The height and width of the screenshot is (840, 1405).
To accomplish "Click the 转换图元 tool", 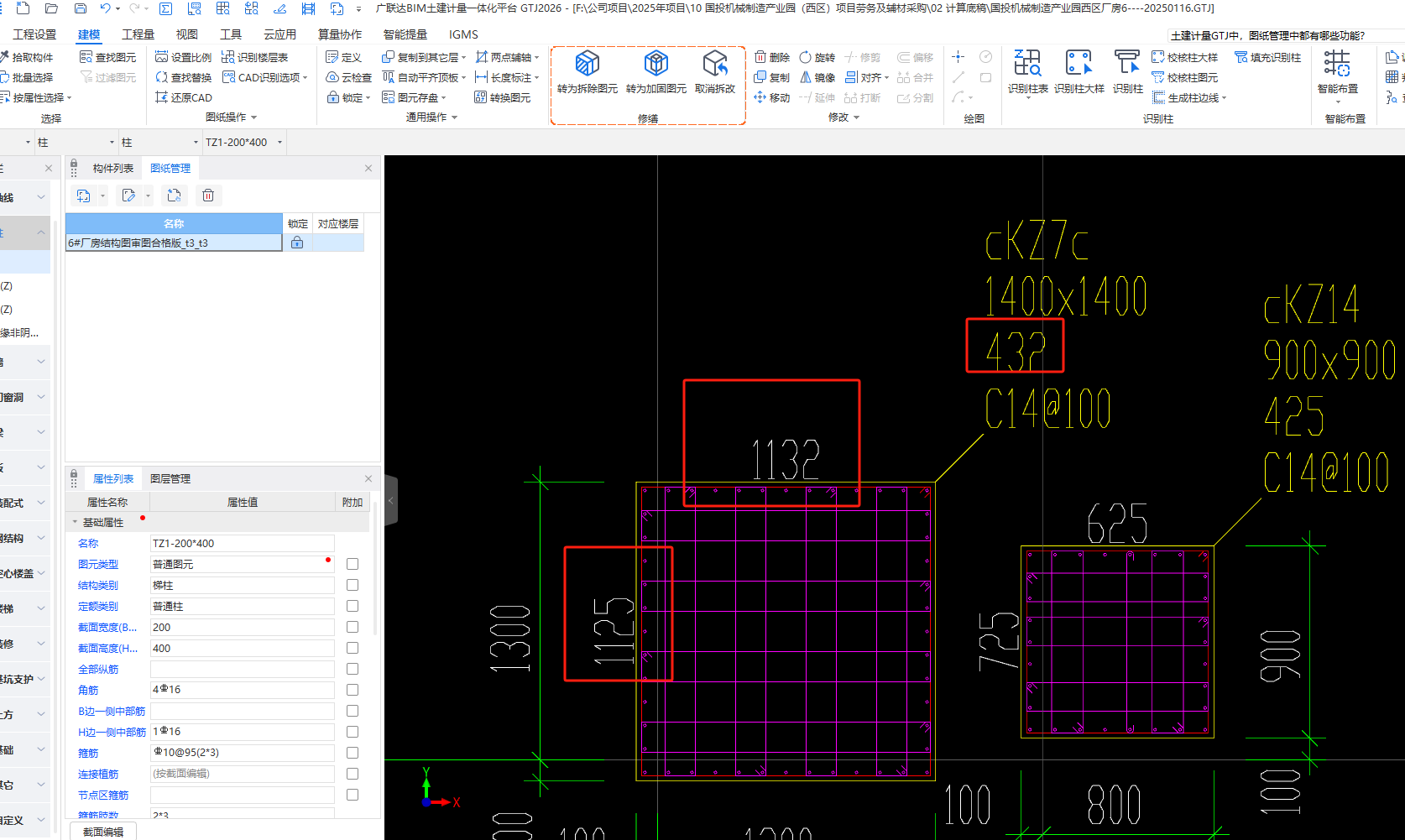I will (x=503, y=97).
